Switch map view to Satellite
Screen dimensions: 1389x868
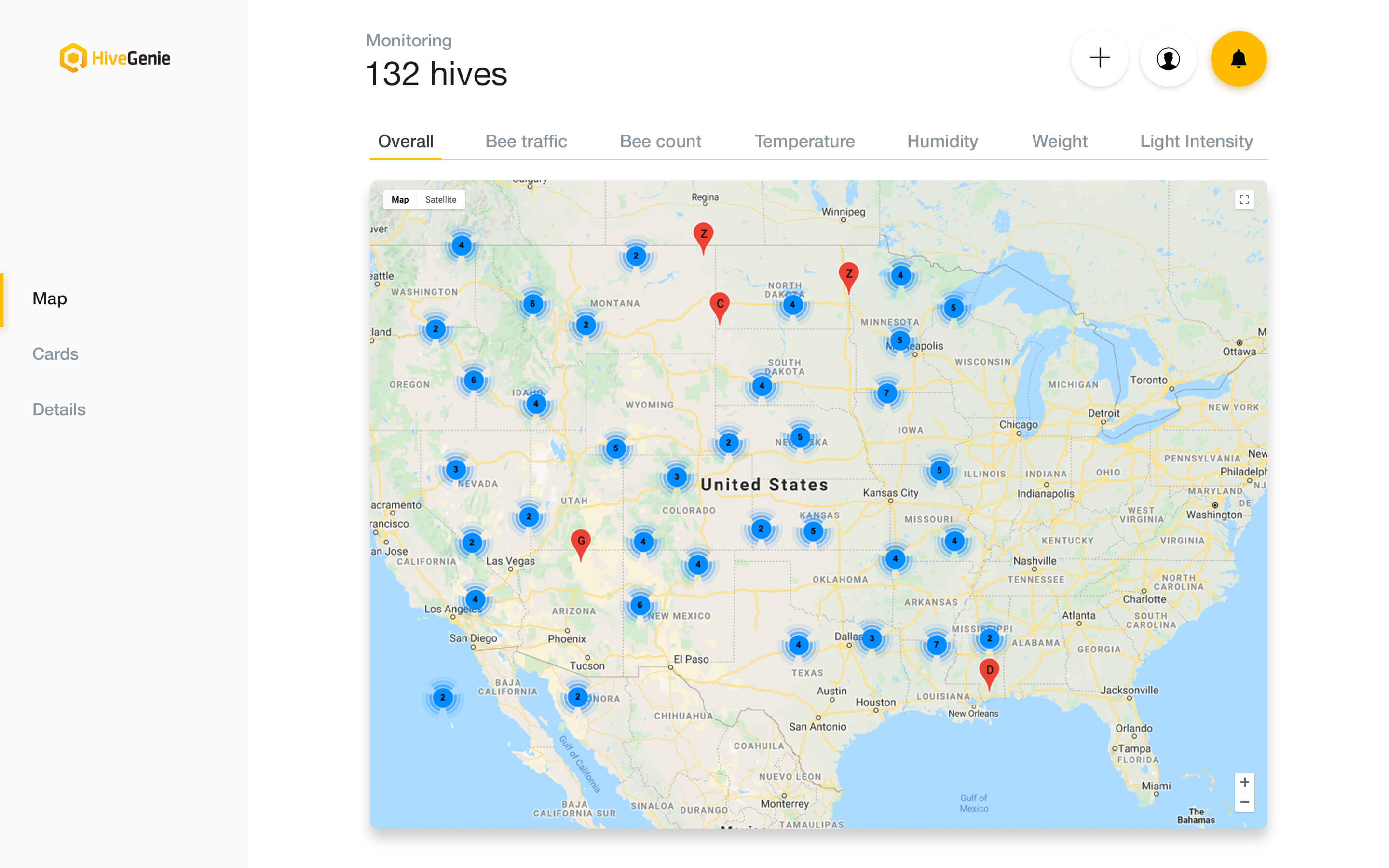(x=440, y=199)
